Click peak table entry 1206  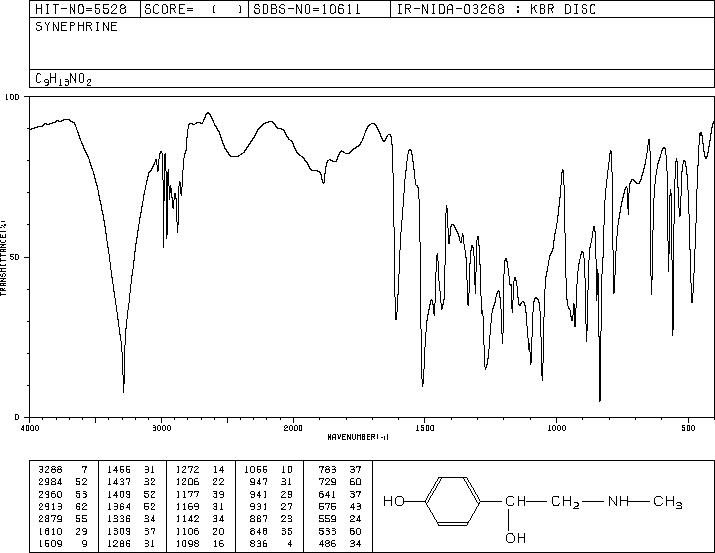[187, 481]
